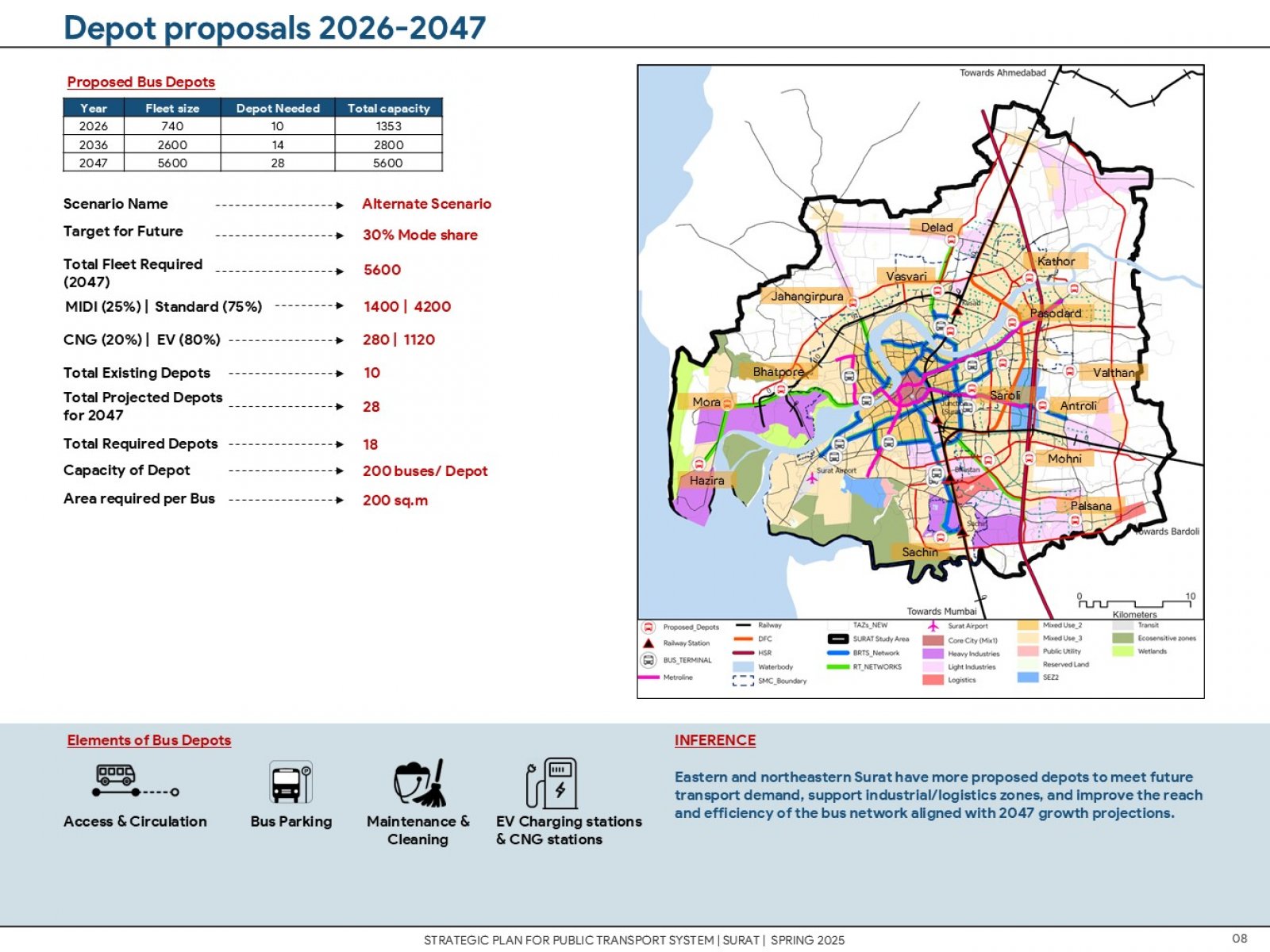The width and height of the screenshot is (1270, 952).
Task: Click the Waterbody light-blue legend swatch
Action: (743, 666)
